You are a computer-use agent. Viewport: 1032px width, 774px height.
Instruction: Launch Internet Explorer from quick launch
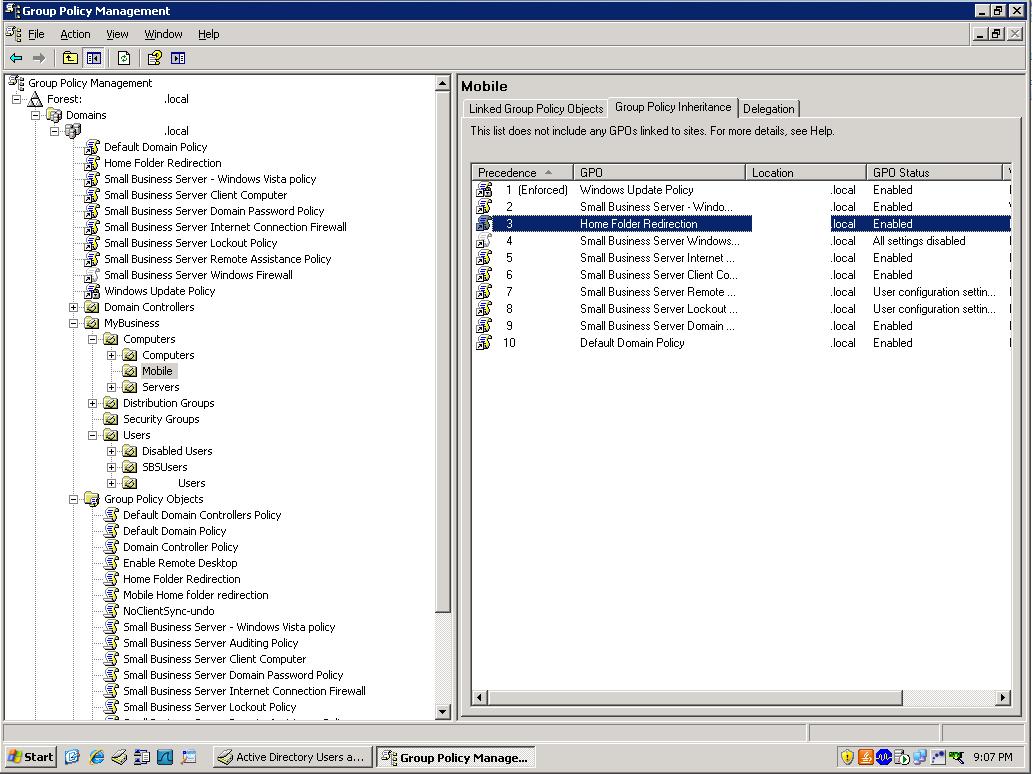(x=96, y=757)
